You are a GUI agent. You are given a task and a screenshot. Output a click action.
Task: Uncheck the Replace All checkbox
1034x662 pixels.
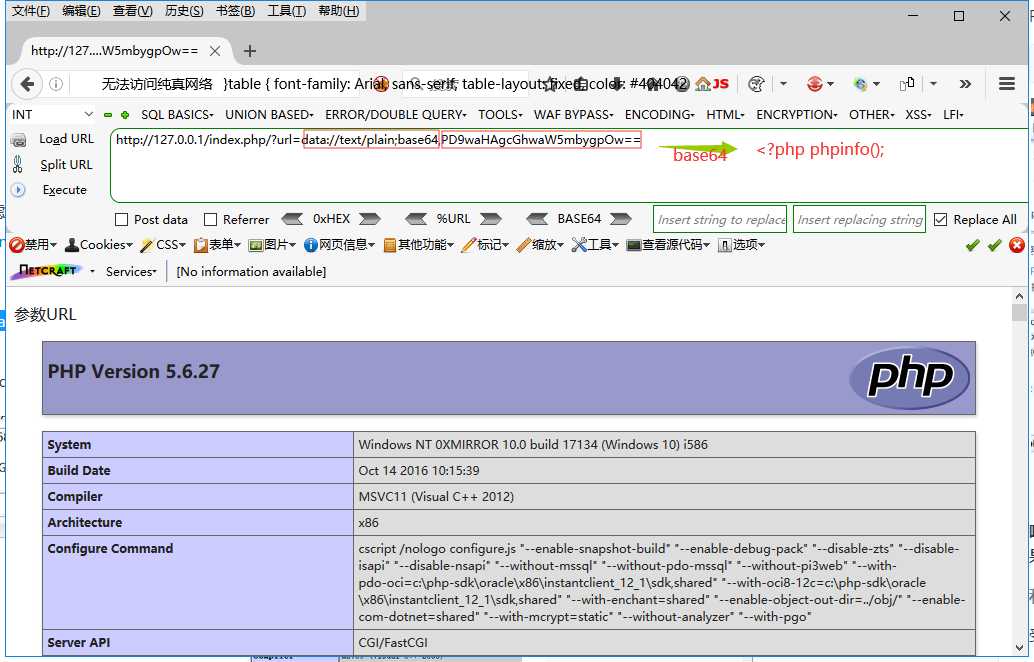tap(940, 220)
